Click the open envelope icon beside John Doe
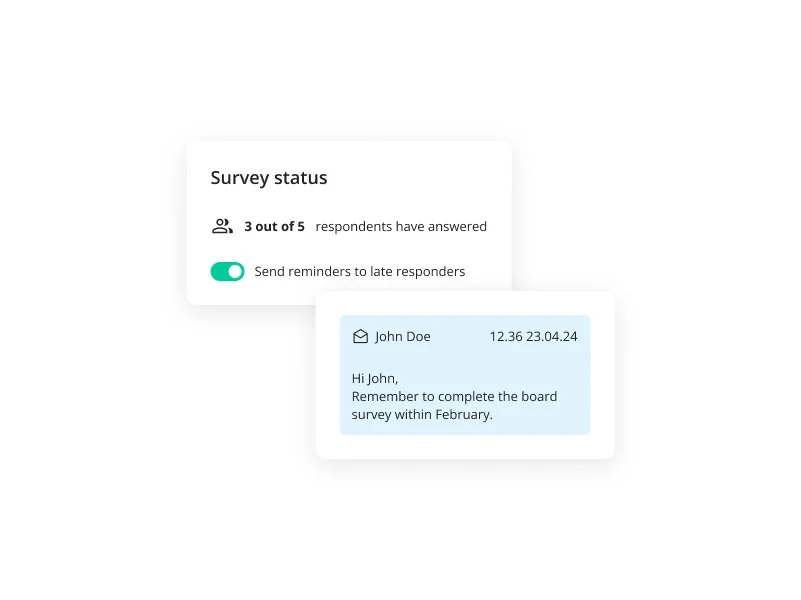The image size is (801, 600). click(x=360, y=337)
